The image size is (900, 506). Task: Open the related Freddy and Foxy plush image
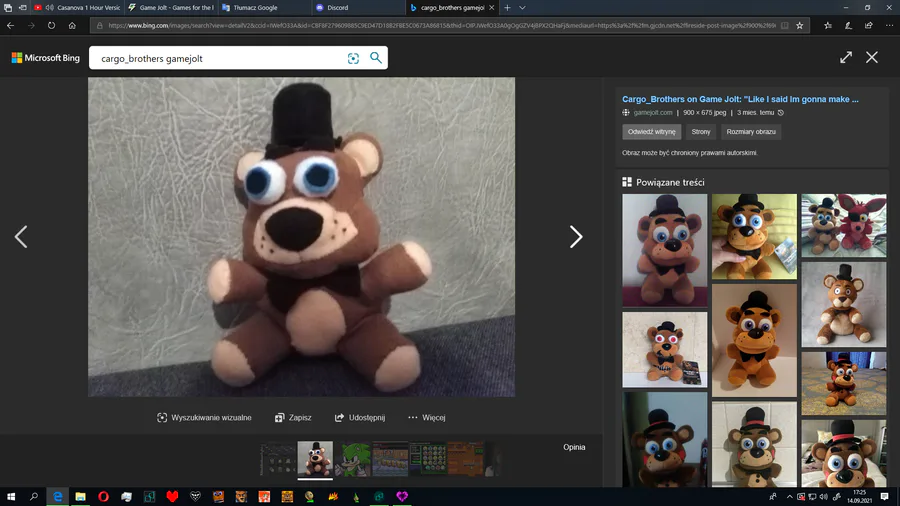[x=844, y=225]
